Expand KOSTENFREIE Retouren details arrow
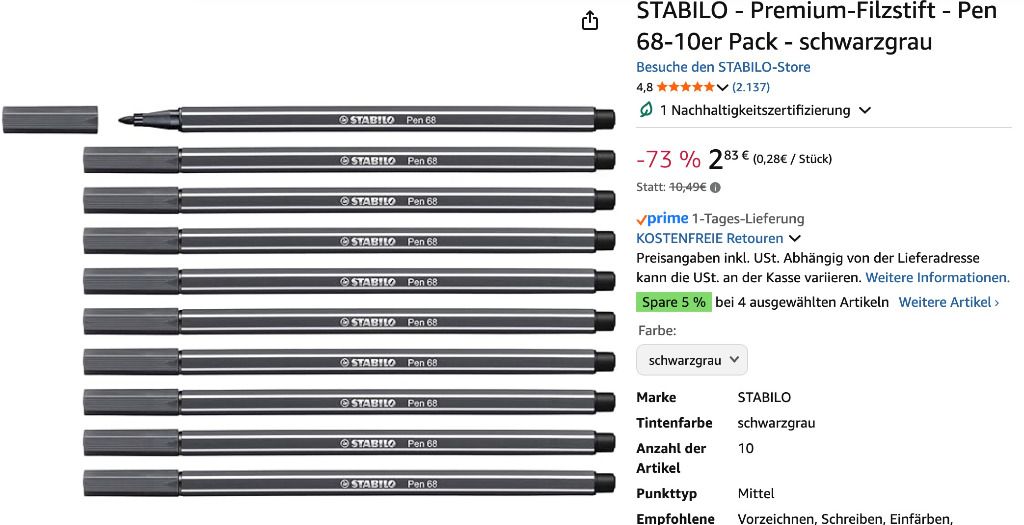Image resolution: width=1024 pixels, height=525 pixels. point(795,239)
